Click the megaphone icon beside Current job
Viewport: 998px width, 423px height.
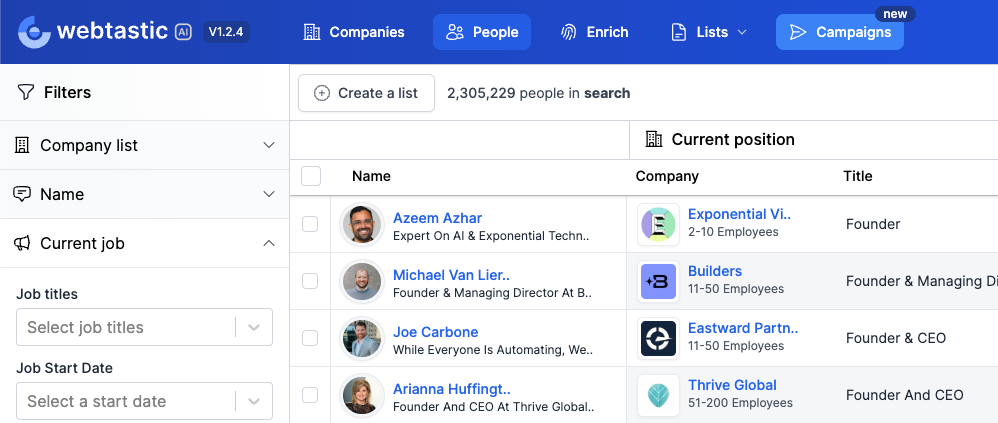point(21,243)
